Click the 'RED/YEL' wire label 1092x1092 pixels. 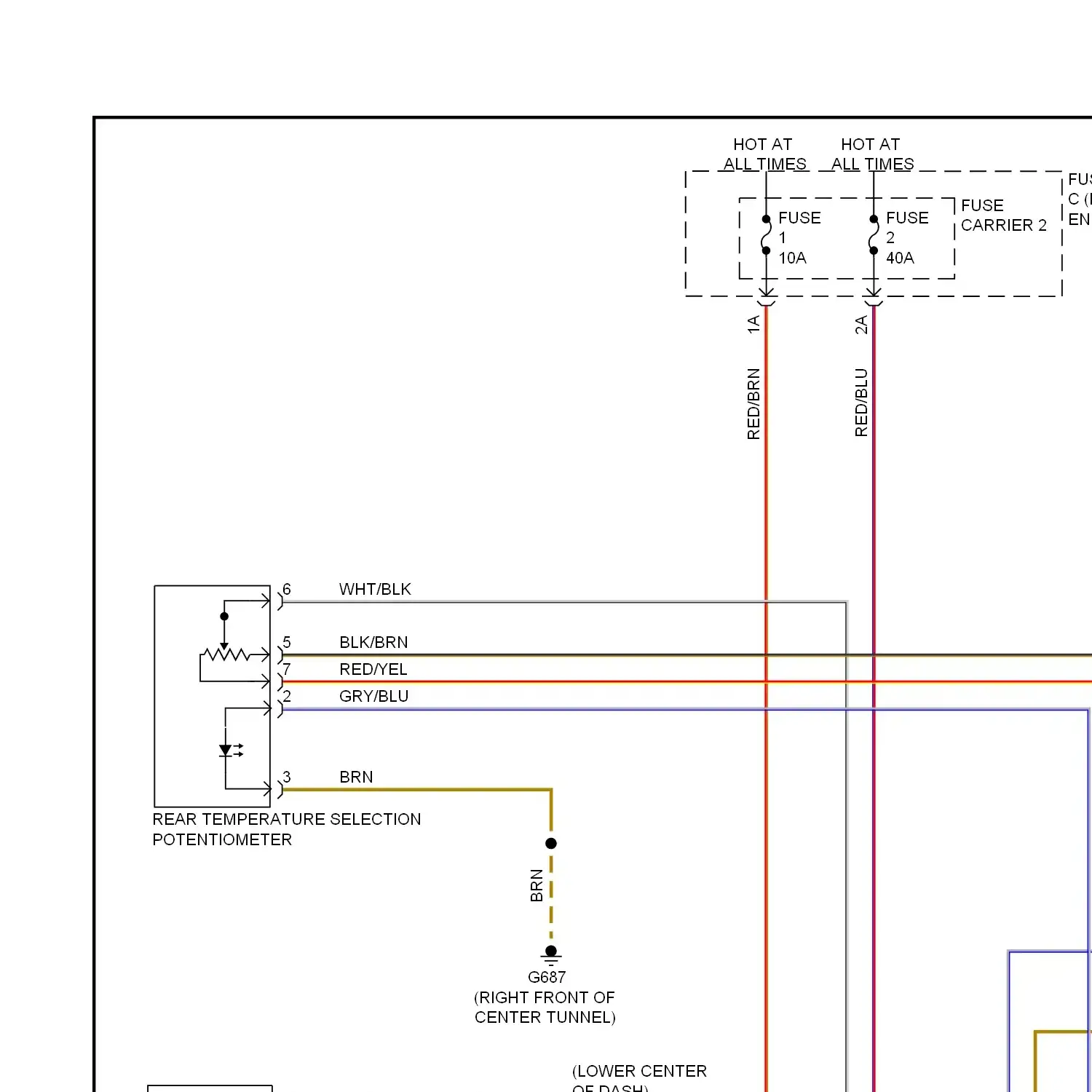coord(373,669)
